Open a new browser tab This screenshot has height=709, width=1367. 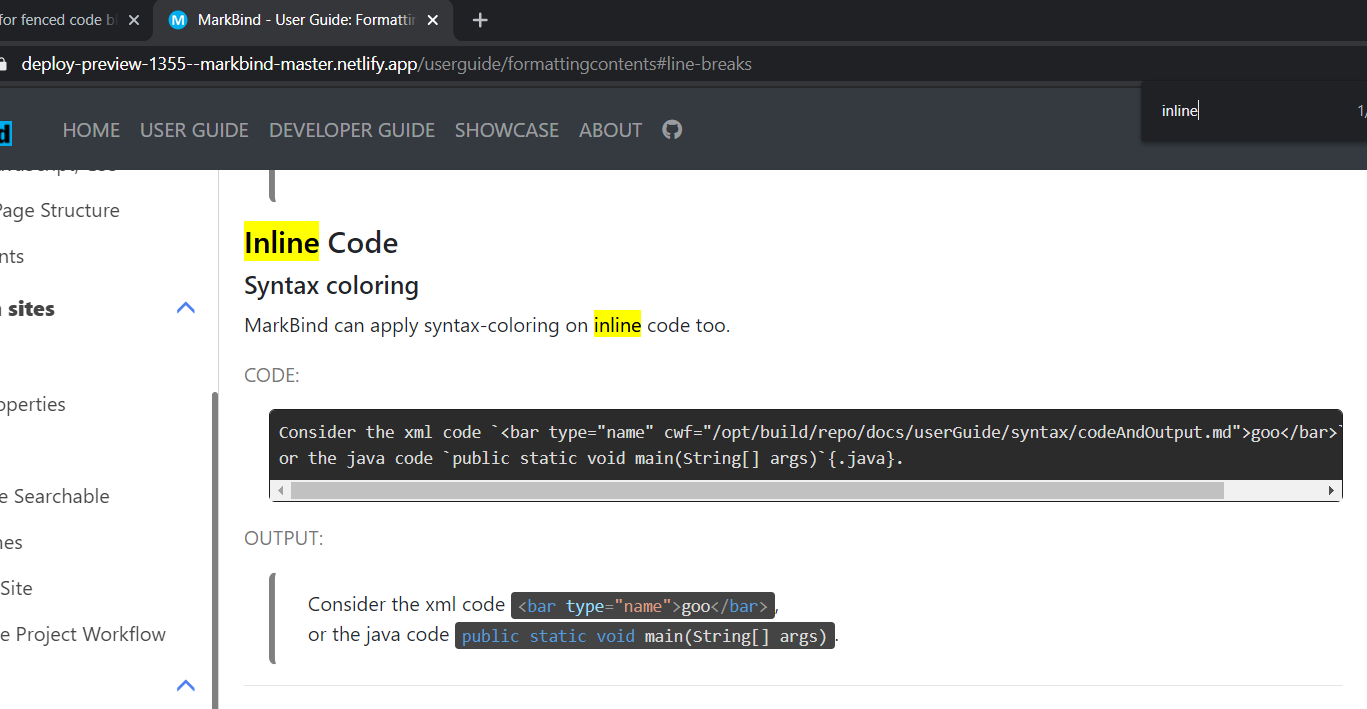pyautogui.click(x=480, y=20)
